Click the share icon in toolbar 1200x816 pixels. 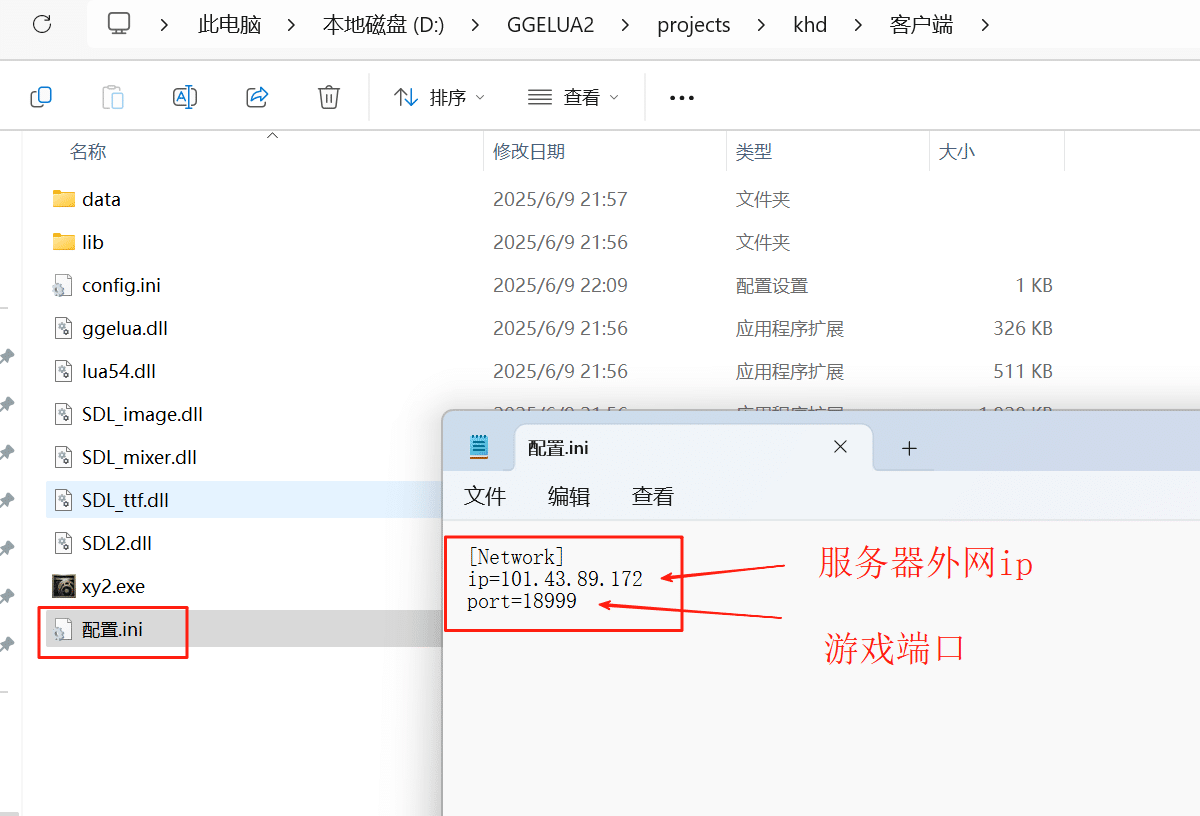coord(257,97)
